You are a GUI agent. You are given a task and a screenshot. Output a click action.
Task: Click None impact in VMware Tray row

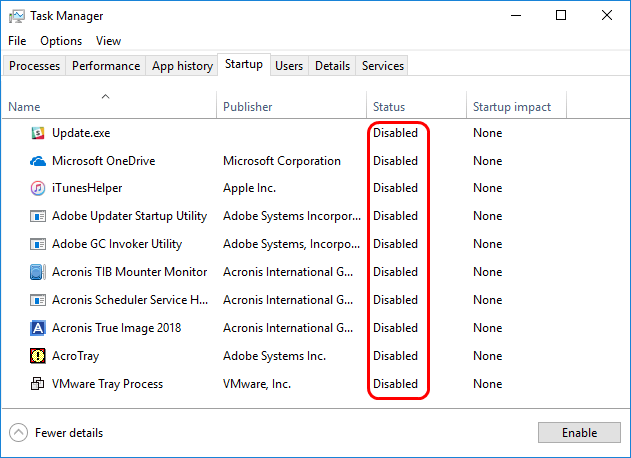[488, 384]
